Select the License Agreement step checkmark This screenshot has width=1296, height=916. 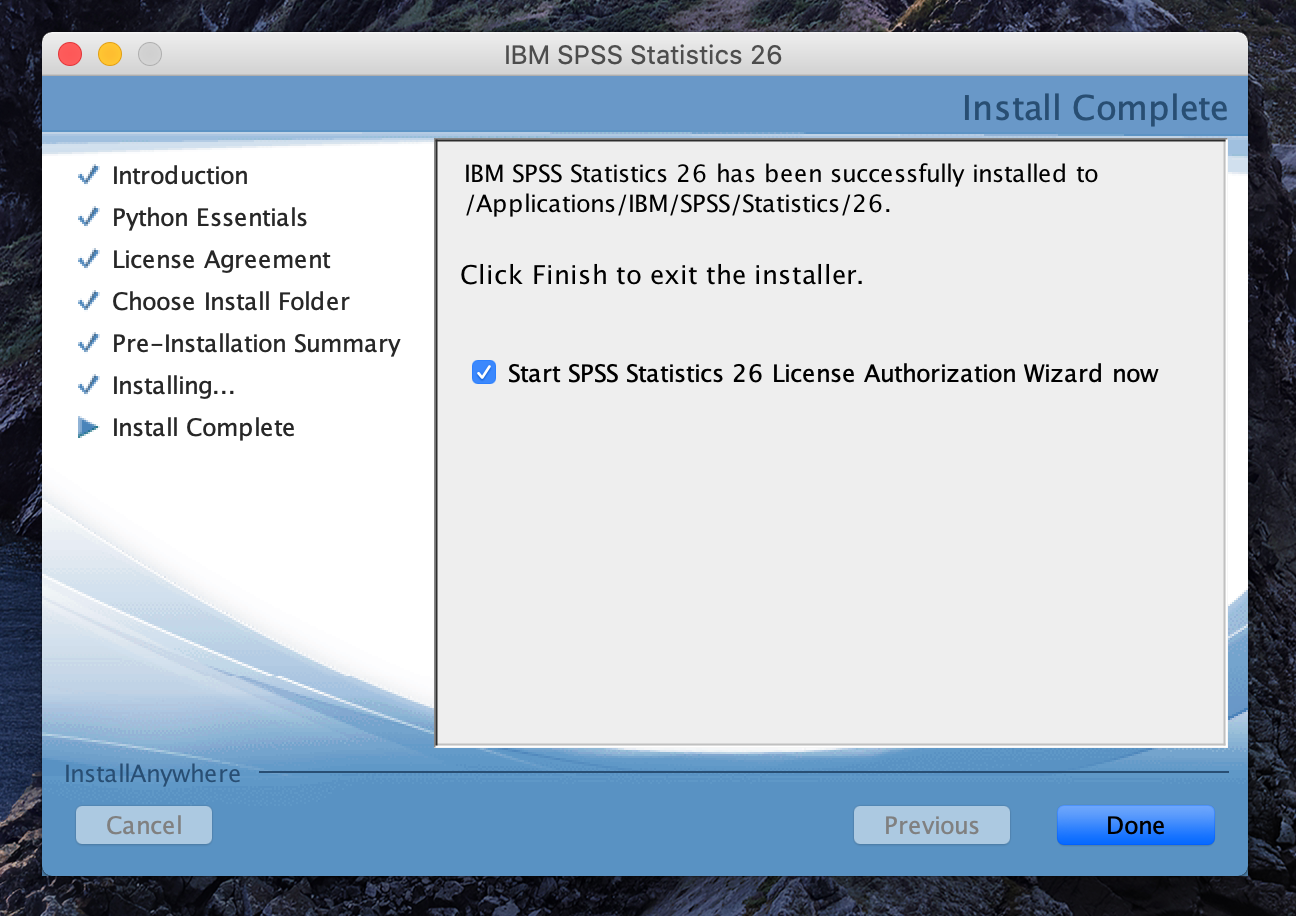pyautogui.click(x=89, y=259)
